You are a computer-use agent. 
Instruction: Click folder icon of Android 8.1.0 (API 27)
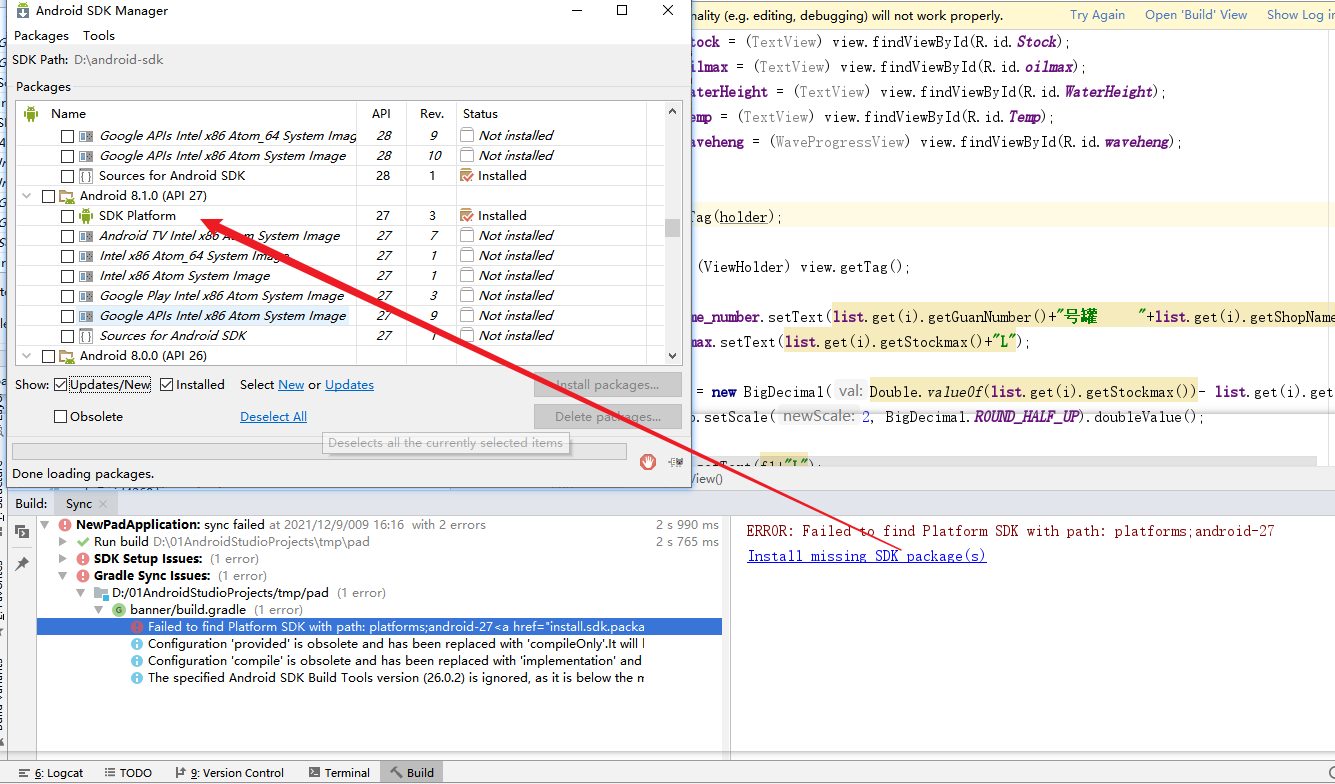[67, 196]
